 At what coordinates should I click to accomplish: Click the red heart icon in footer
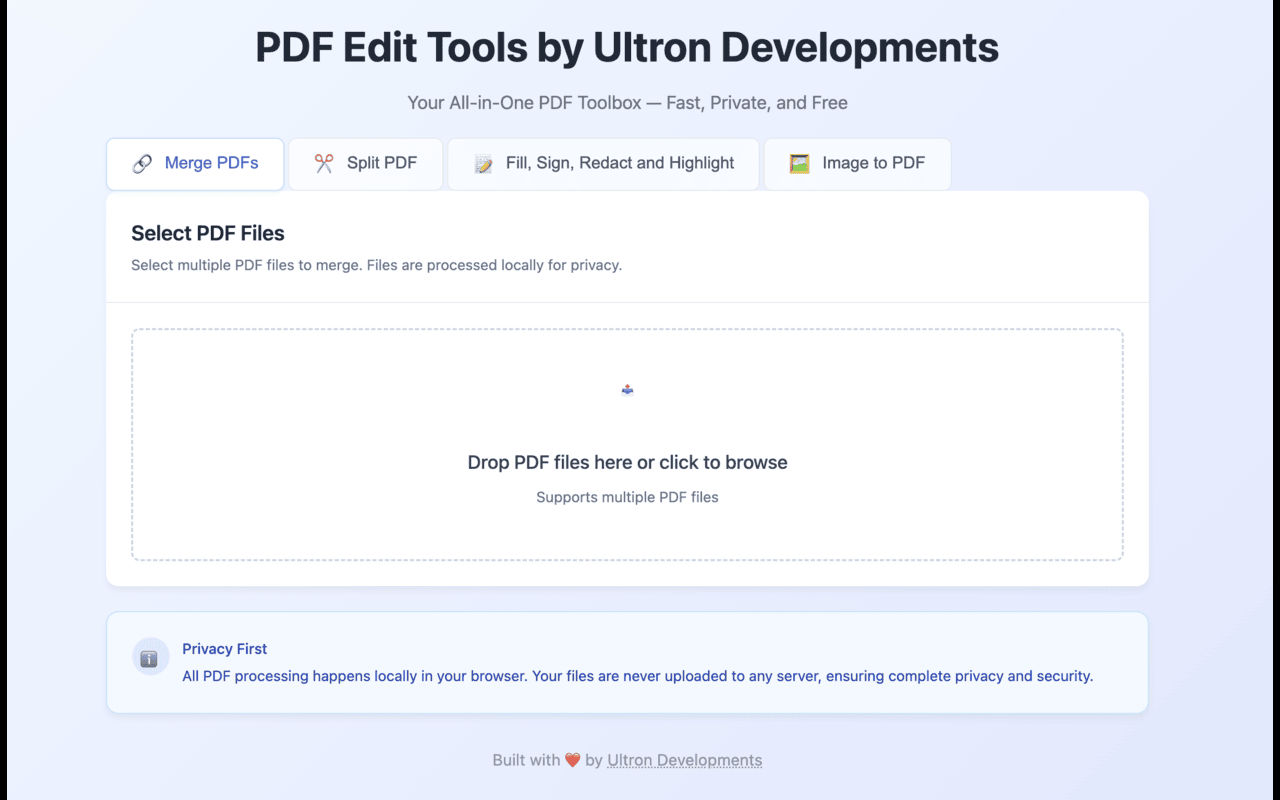572,760
